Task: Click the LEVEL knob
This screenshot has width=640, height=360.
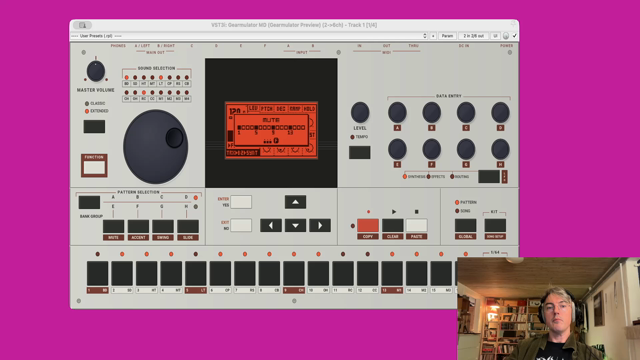Action: (360, 113)
